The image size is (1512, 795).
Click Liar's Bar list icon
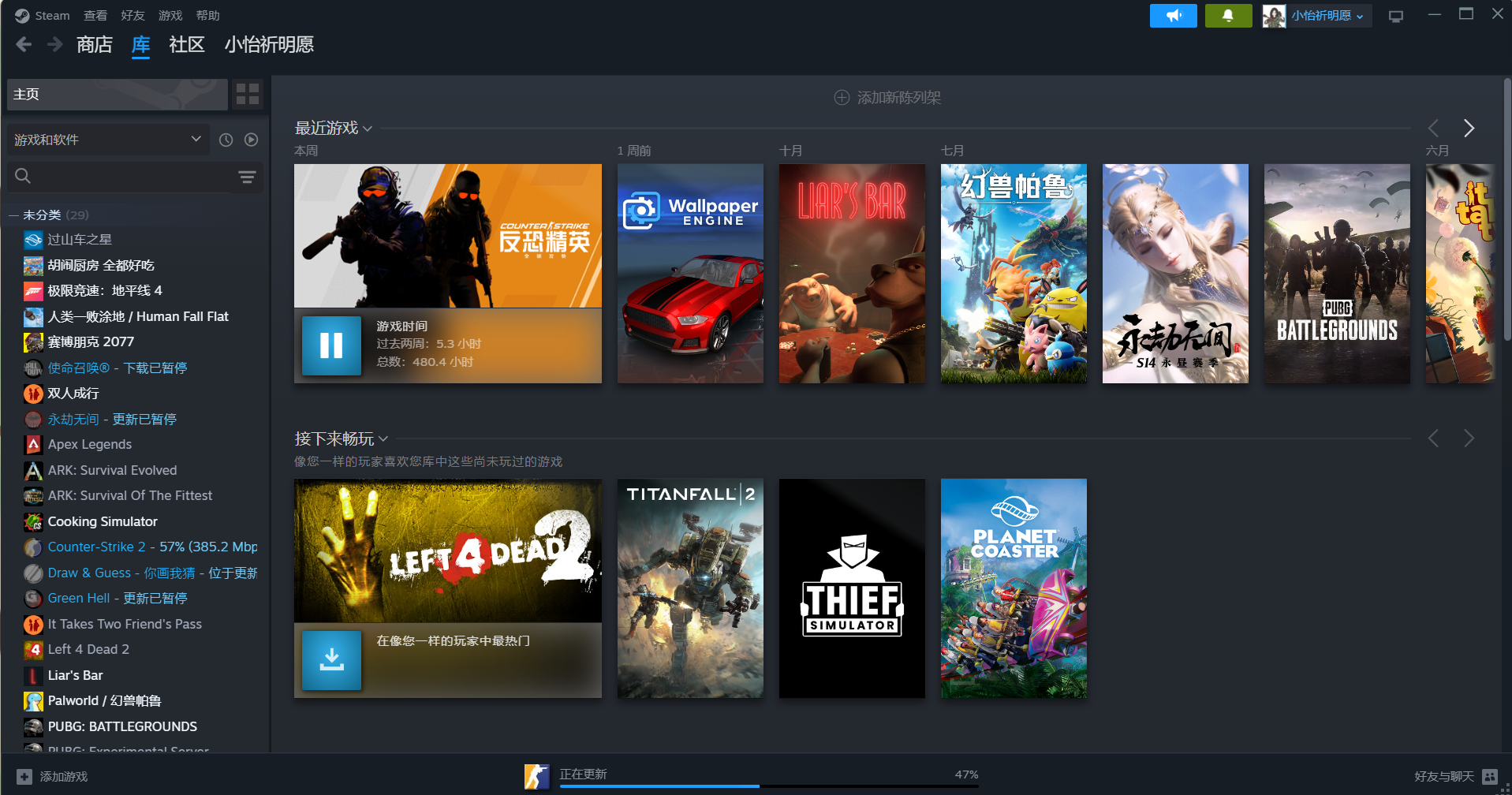33,675
